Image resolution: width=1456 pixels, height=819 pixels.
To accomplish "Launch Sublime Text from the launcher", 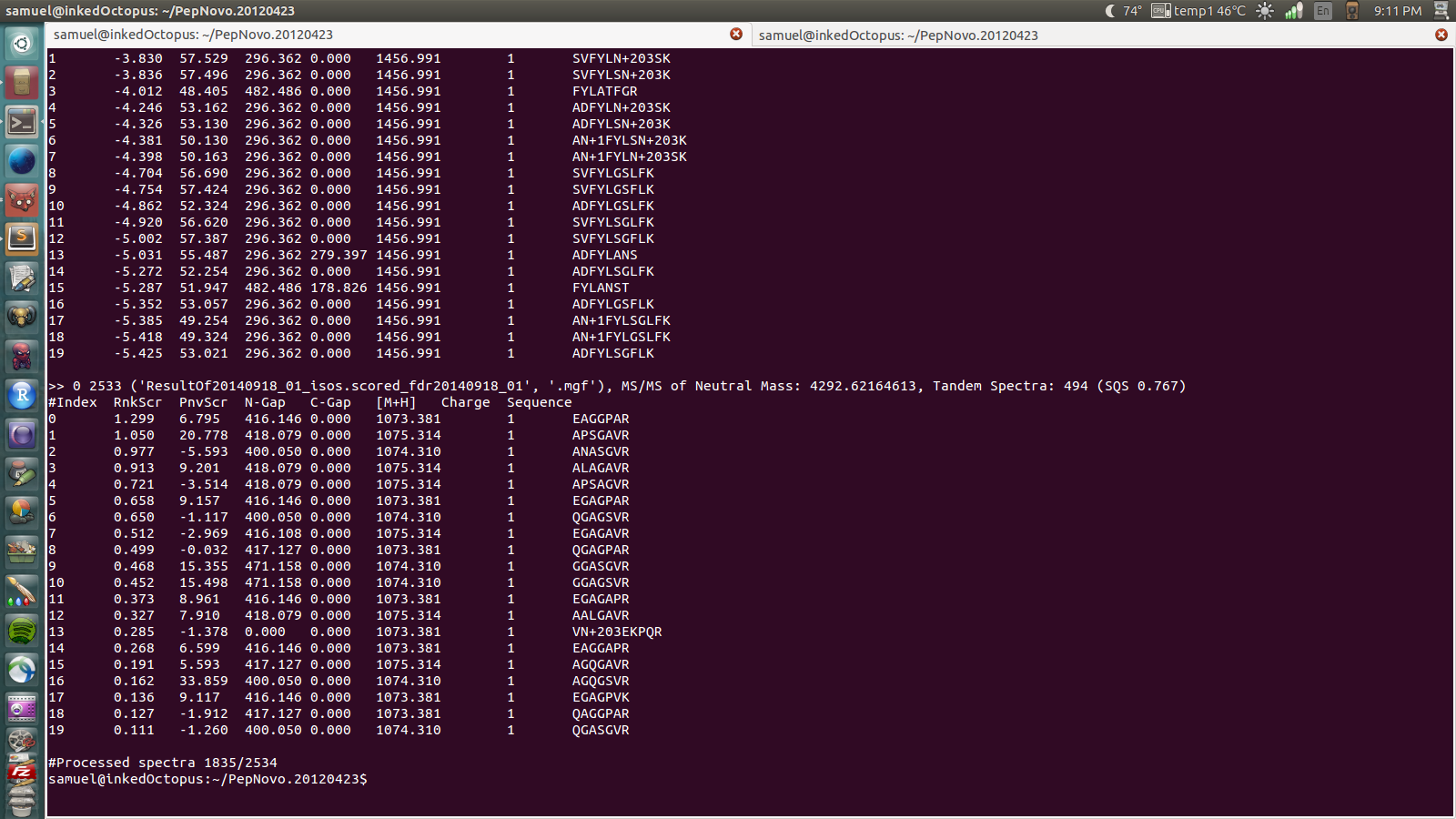I will [22, 239].
